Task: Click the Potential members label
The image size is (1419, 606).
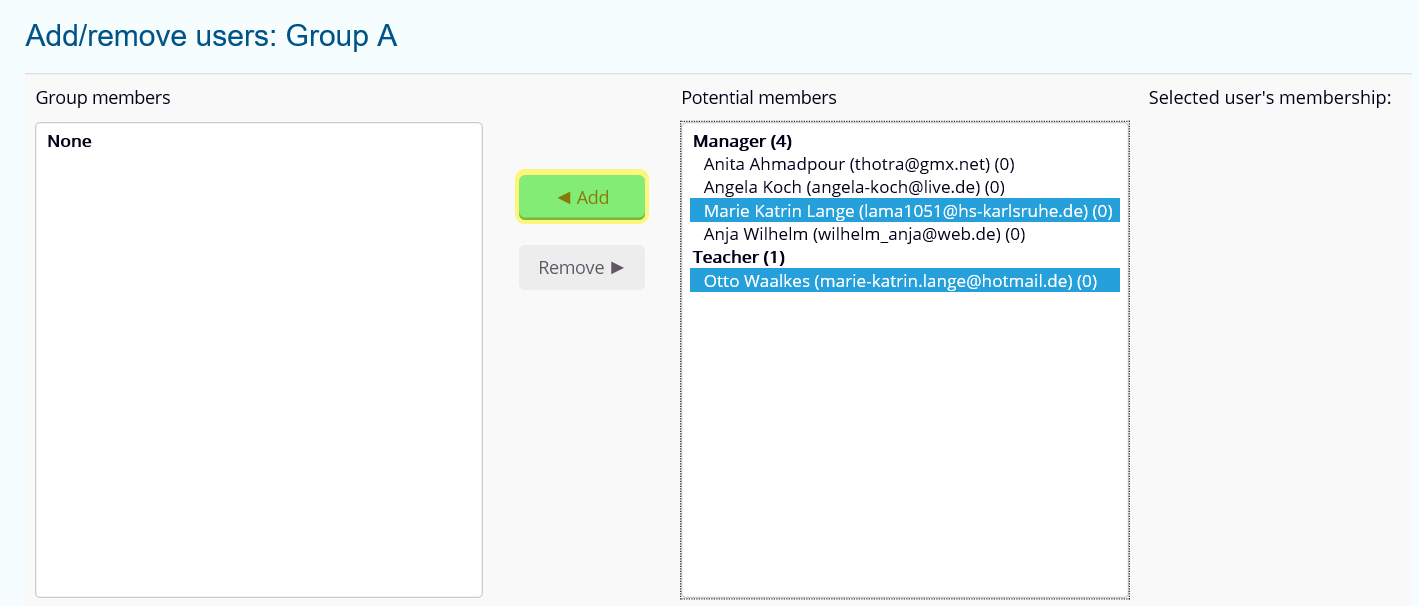Action: [759, 98]
